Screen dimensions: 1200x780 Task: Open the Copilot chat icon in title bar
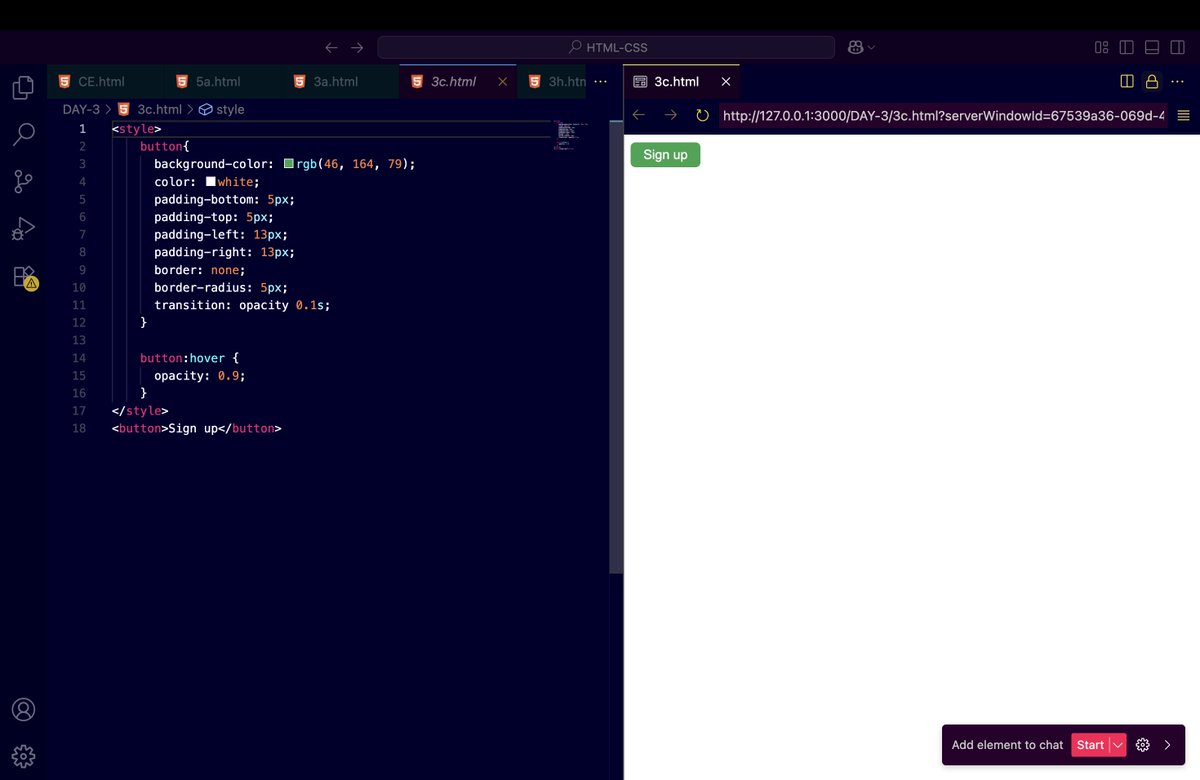pos(856,47)
